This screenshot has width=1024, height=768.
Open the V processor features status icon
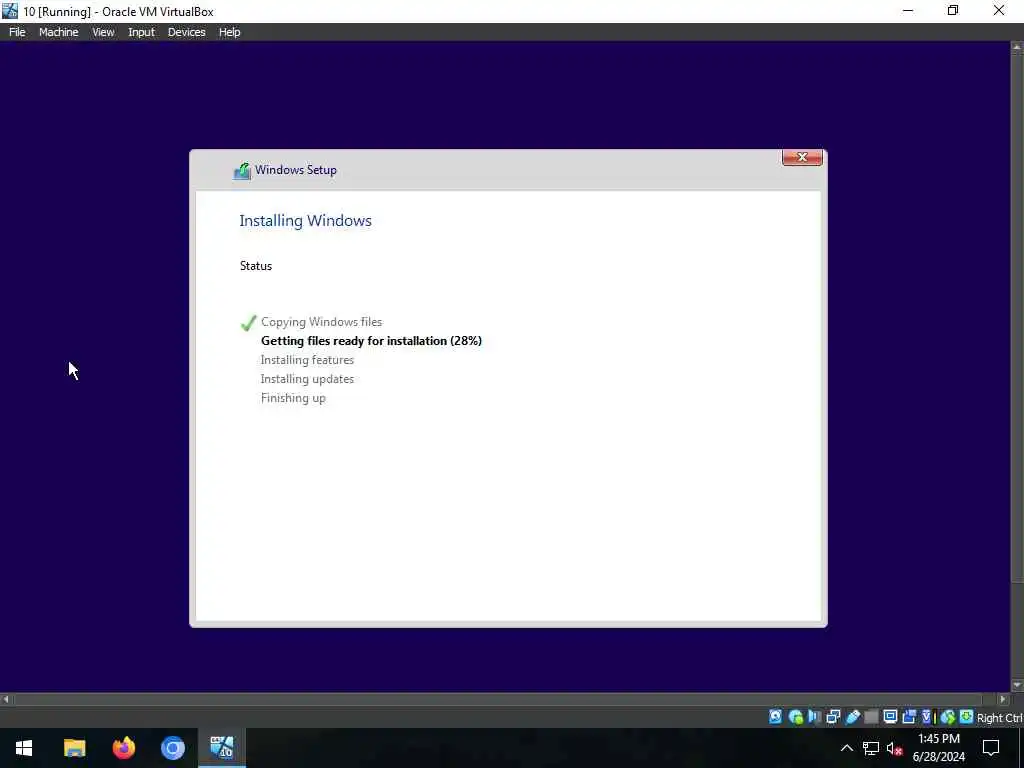[926, 717]
